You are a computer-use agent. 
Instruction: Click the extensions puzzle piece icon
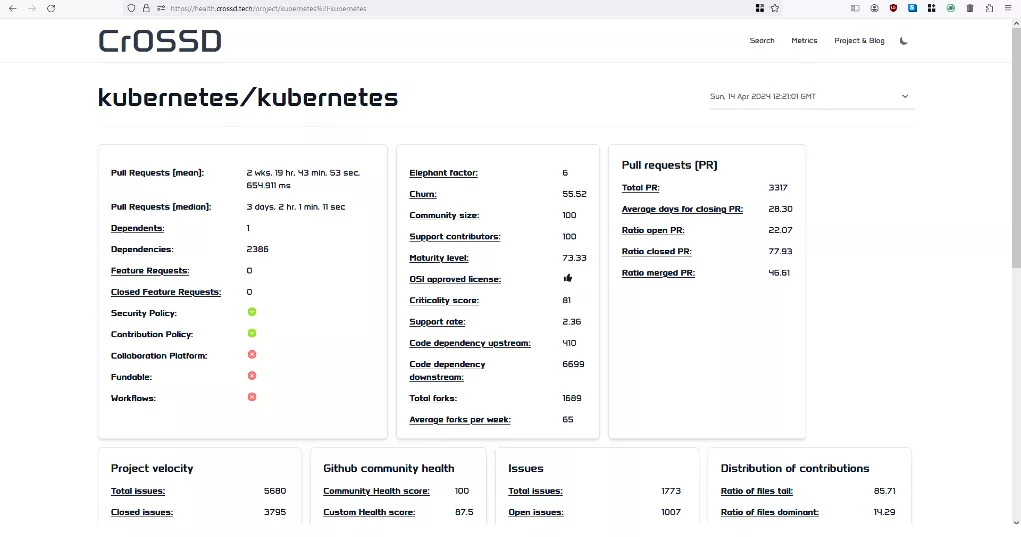pos(988,8)
